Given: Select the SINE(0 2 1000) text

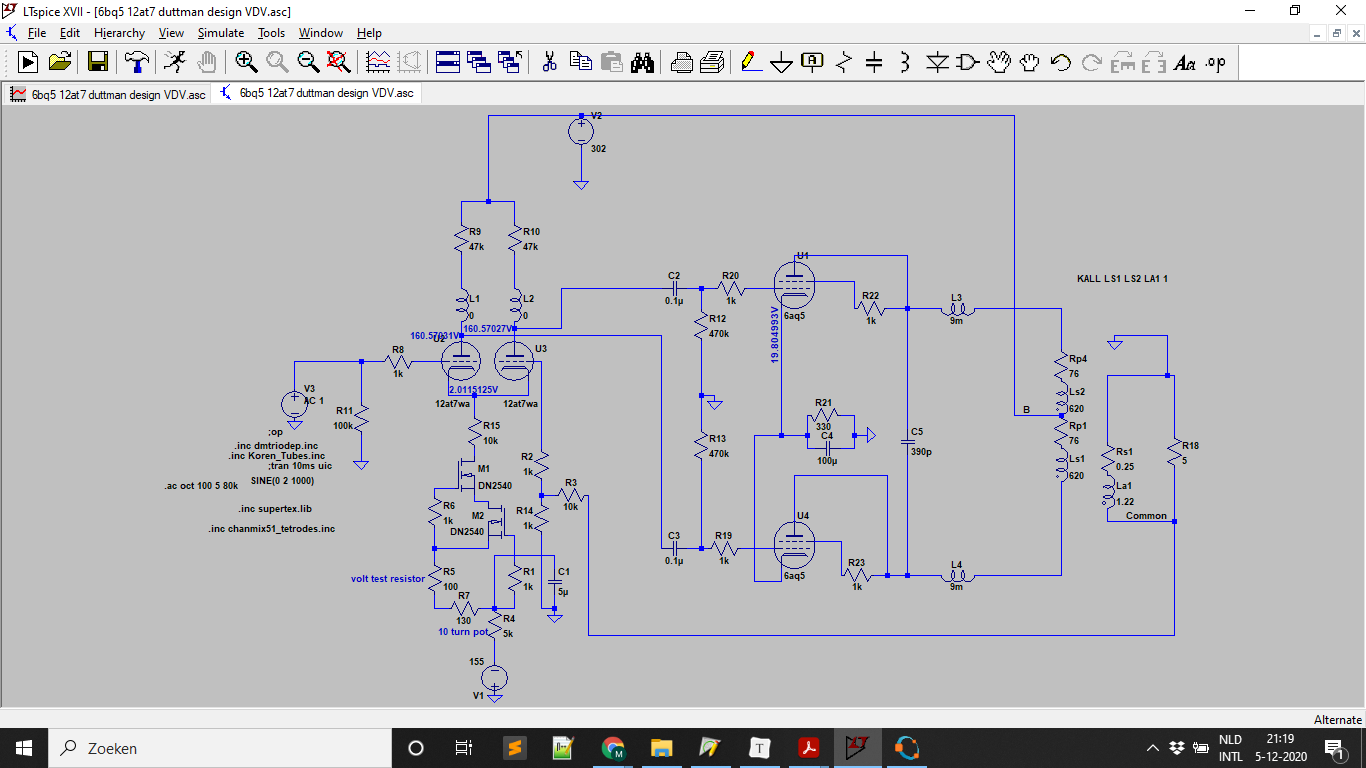Looking at the screenshot, I should tap(283, 480).
